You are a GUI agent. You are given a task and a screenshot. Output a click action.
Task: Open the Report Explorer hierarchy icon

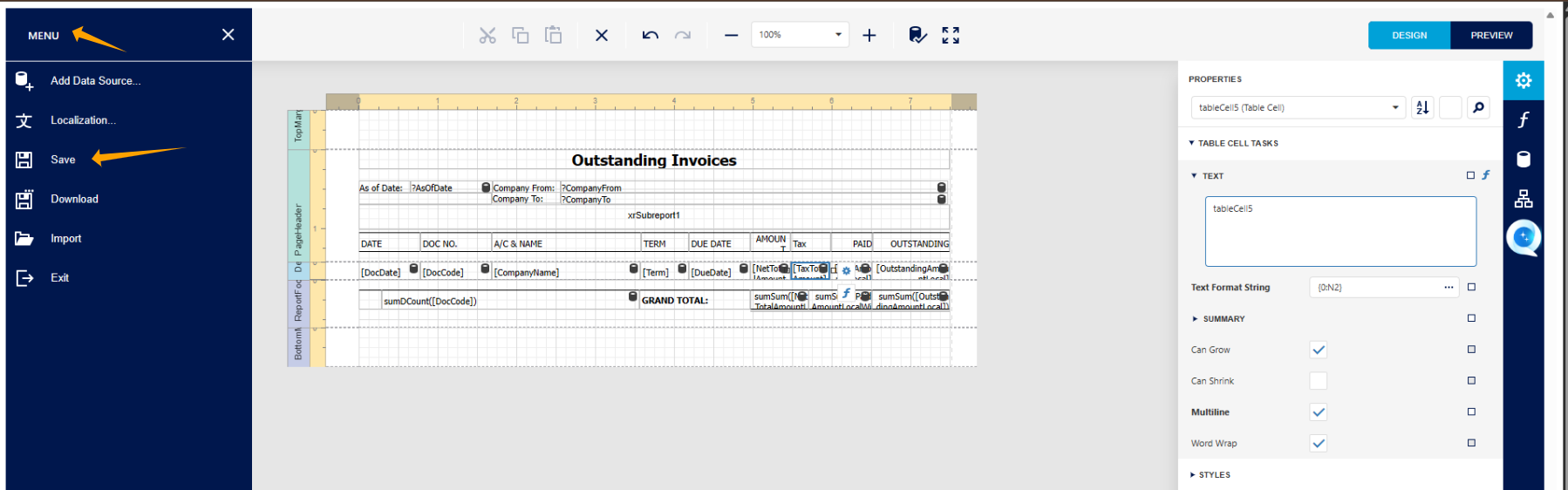coord(1523,199)
